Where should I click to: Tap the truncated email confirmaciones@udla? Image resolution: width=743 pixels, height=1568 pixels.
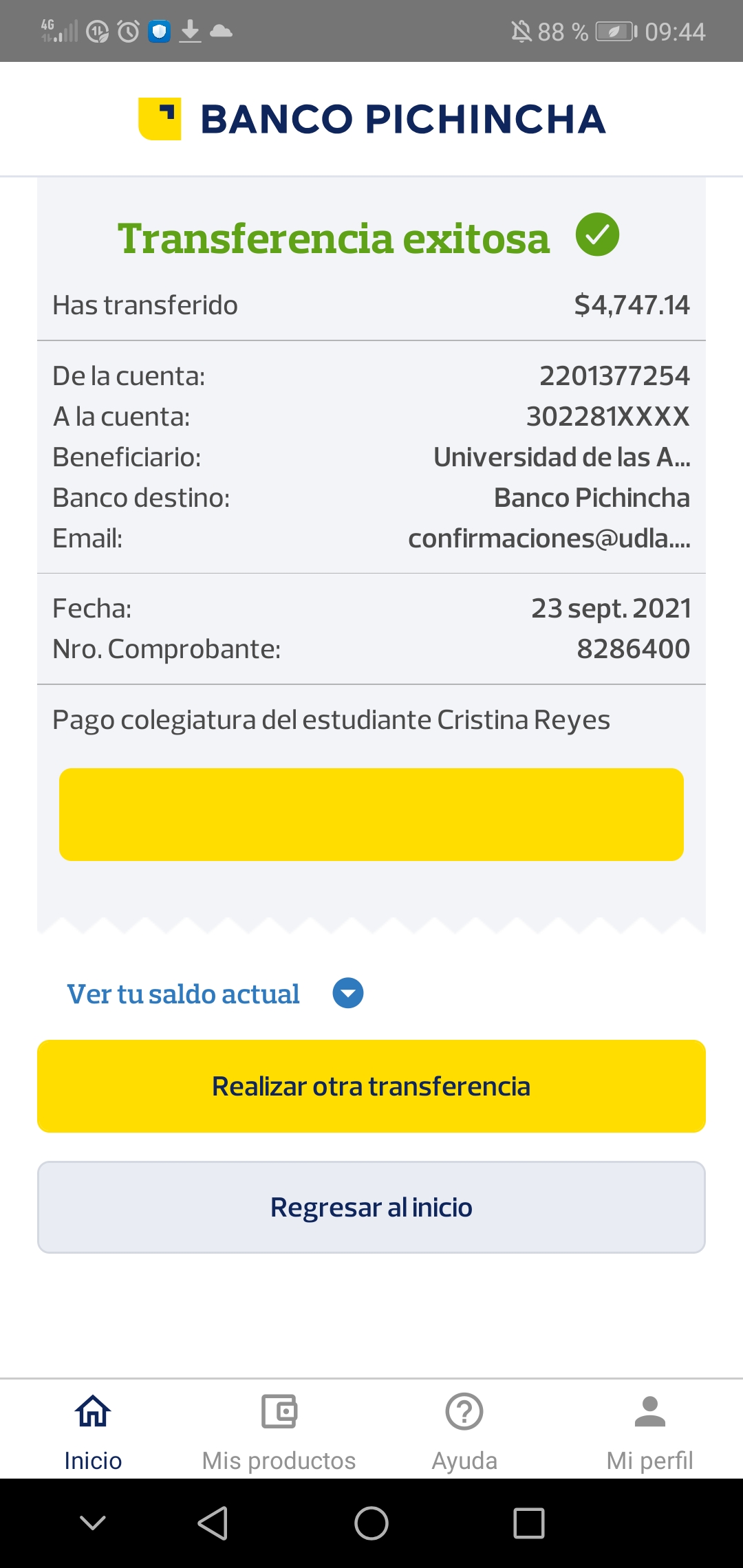click(x=549, y=538)
